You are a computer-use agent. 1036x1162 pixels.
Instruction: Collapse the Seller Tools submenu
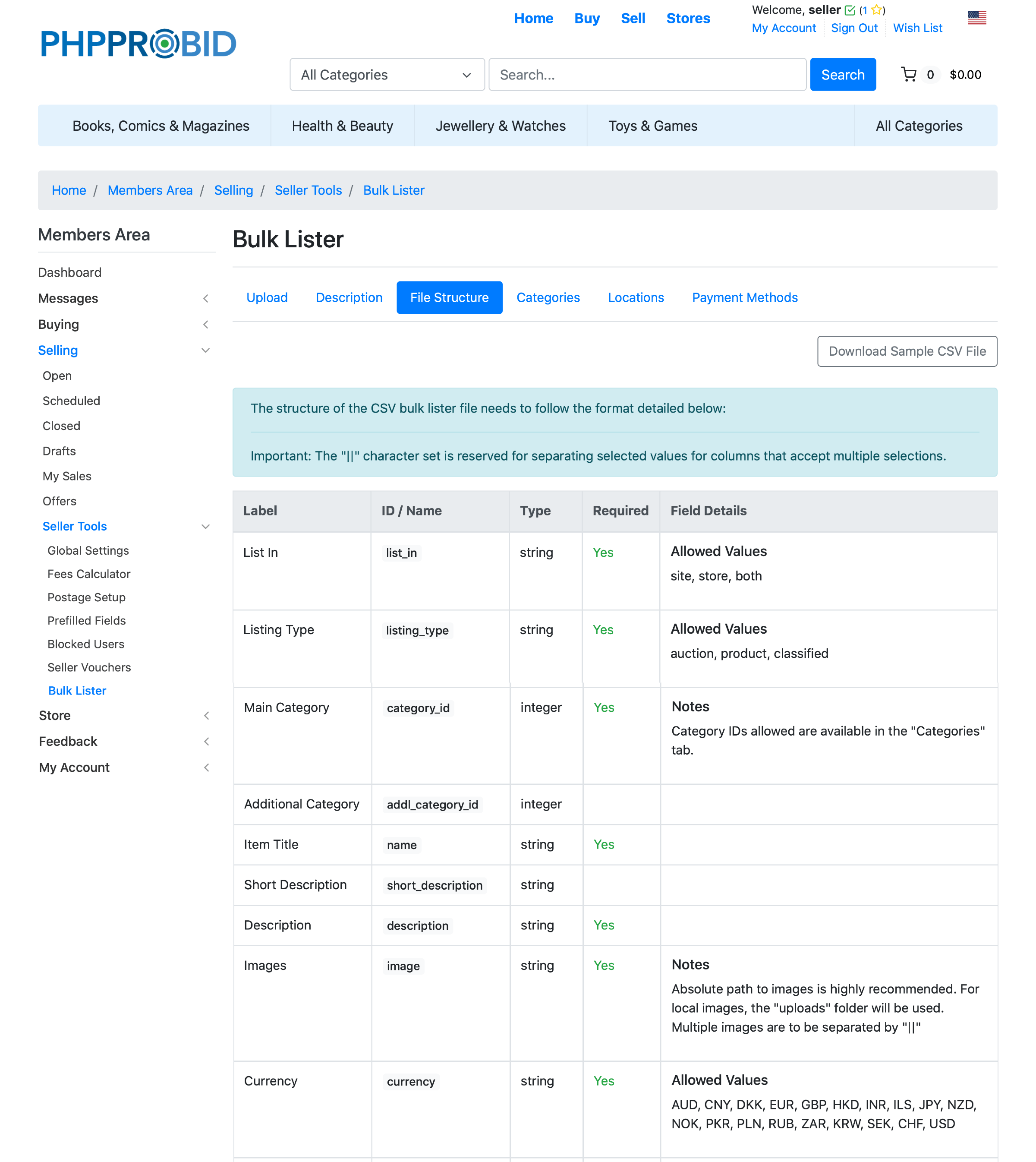(x=205, y=527)
